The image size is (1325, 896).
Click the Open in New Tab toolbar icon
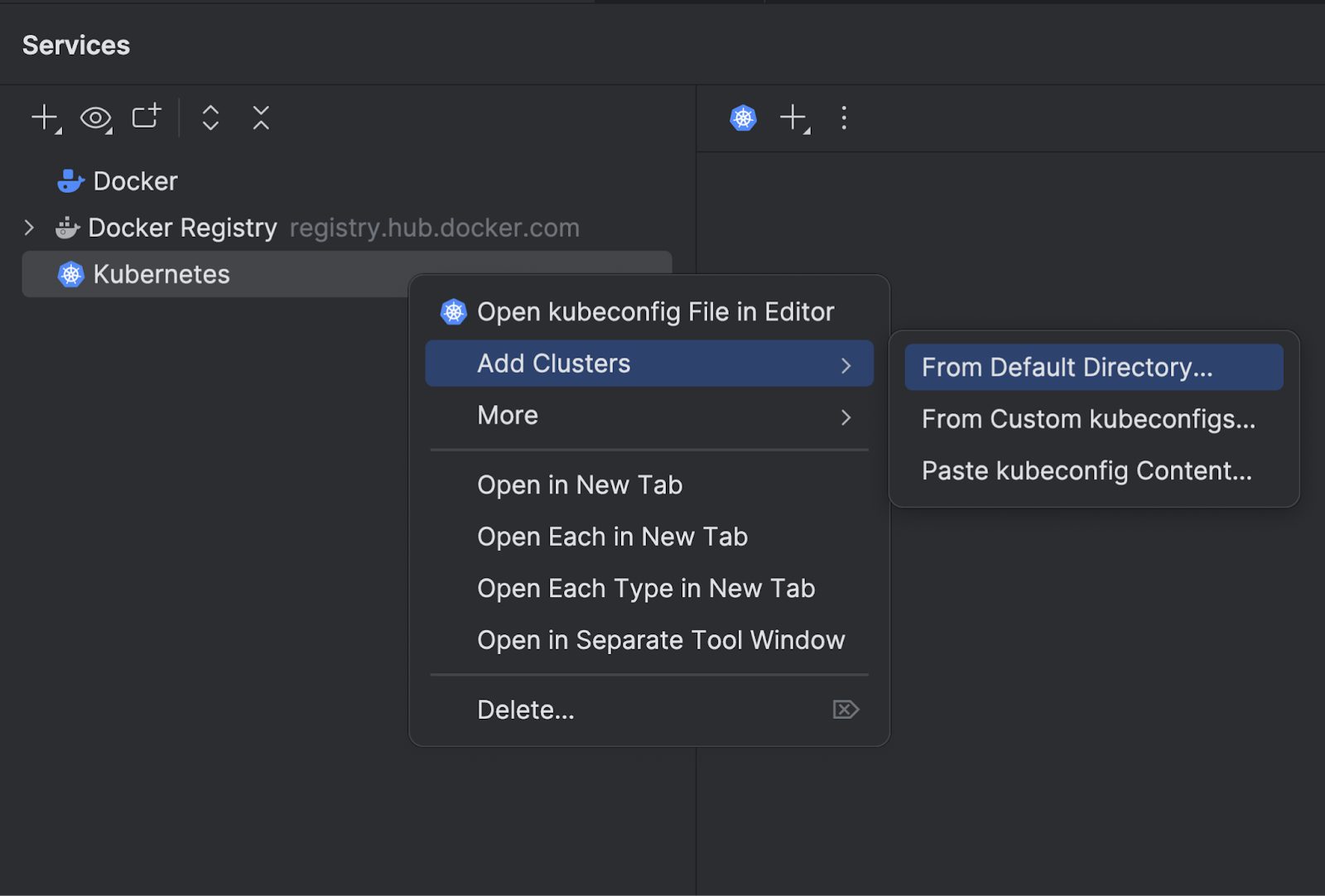[x=147, y=116]
